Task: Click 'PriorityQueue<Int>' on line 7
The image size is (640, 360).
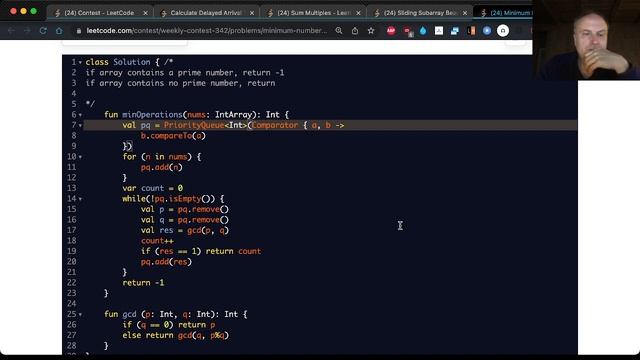Action: (205, 125)
